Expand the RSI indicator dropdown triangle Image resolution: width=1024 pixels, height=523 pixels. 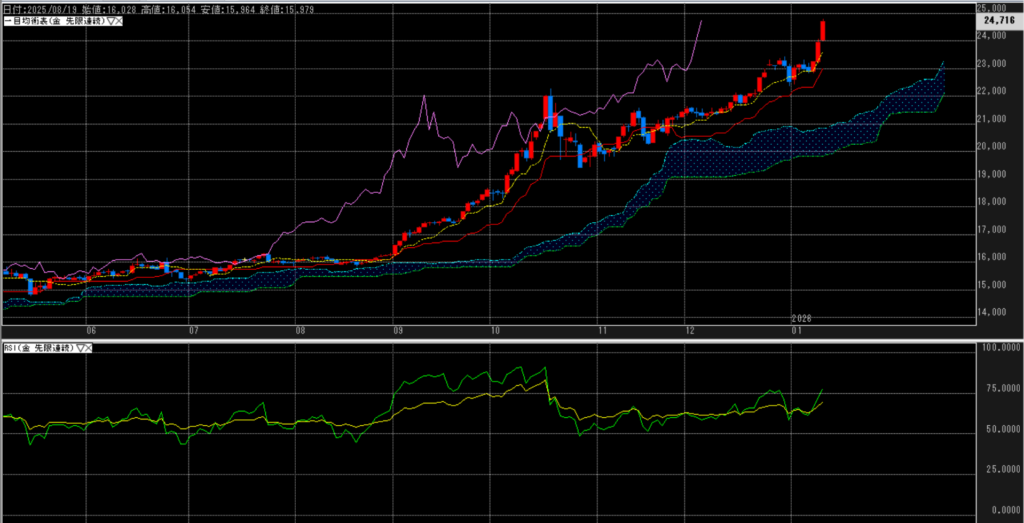pyautogui.click(x=79, y=347)
